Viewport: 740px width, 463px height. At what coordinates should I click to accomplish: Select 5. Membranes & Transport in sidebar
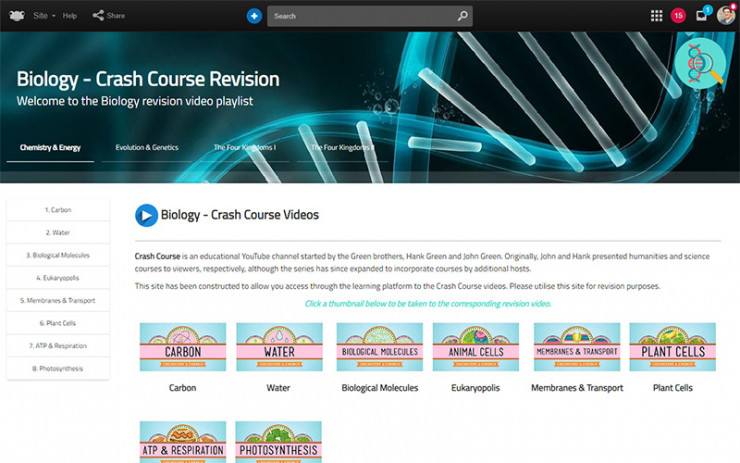(58, 301)
